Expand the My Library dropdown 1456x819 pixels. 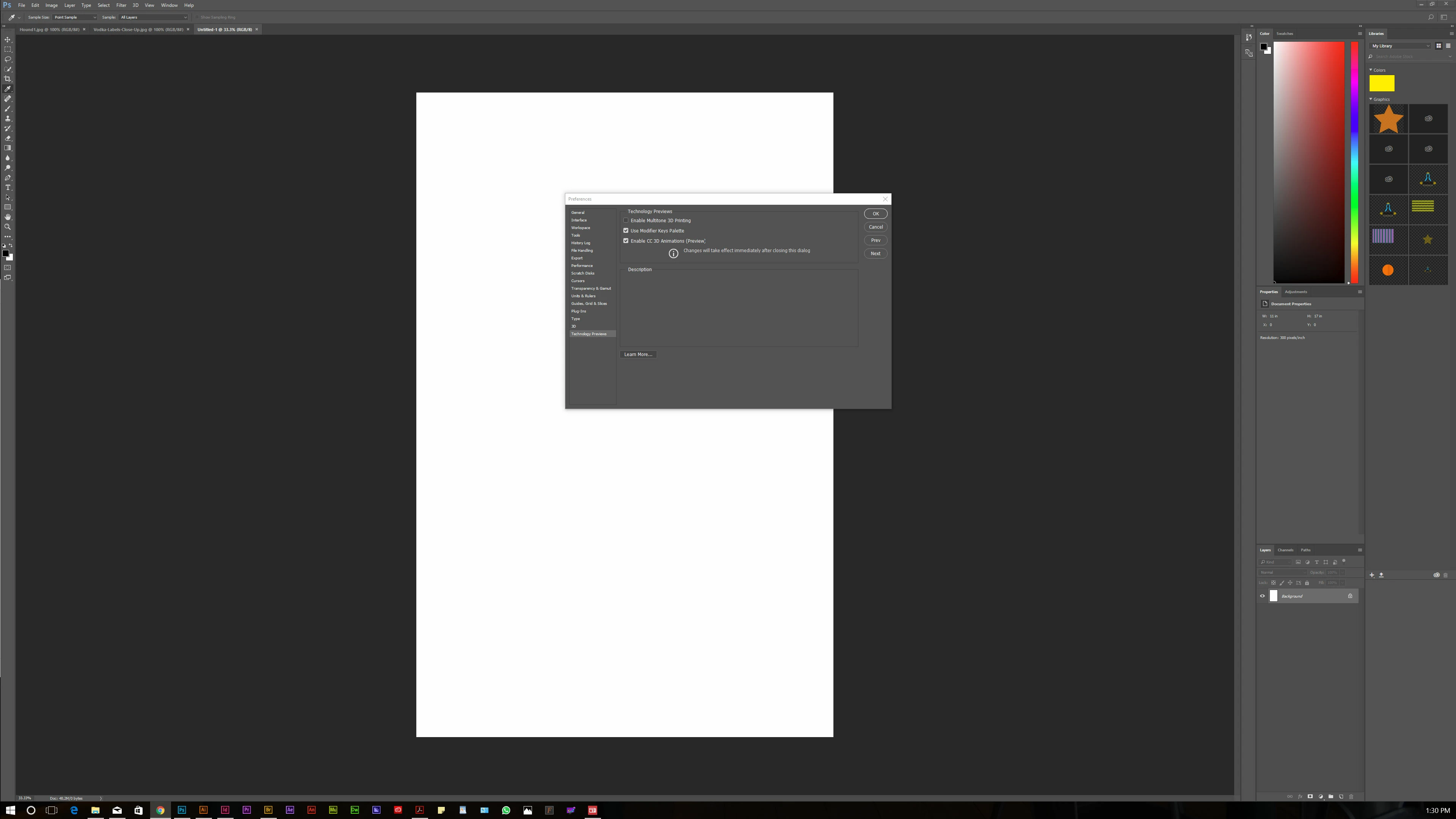1400,46
